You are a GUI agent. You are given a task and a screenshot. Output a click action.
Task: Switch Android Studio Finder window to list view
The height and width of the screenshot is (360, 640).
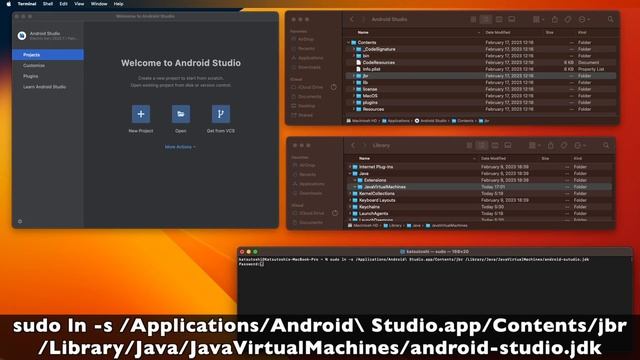(486, 19)
